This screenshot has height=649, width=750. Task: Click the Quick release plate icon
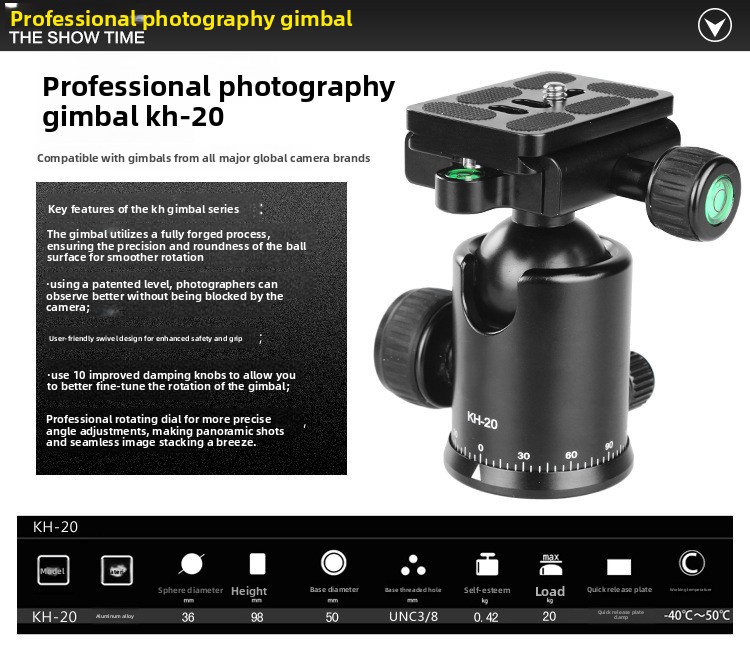[x=619, y=567]
